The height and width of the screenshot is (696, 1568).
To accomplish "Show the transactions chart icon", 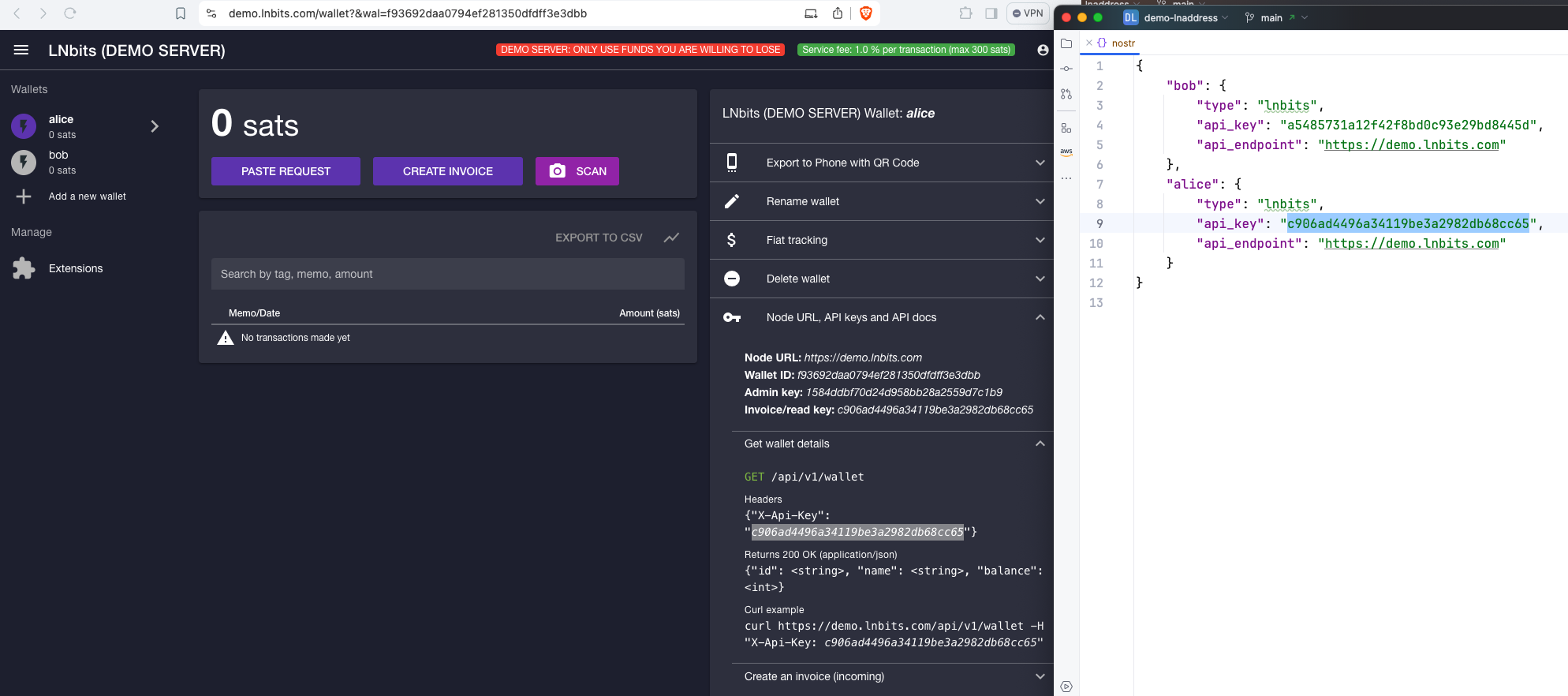I will [671, 238].
